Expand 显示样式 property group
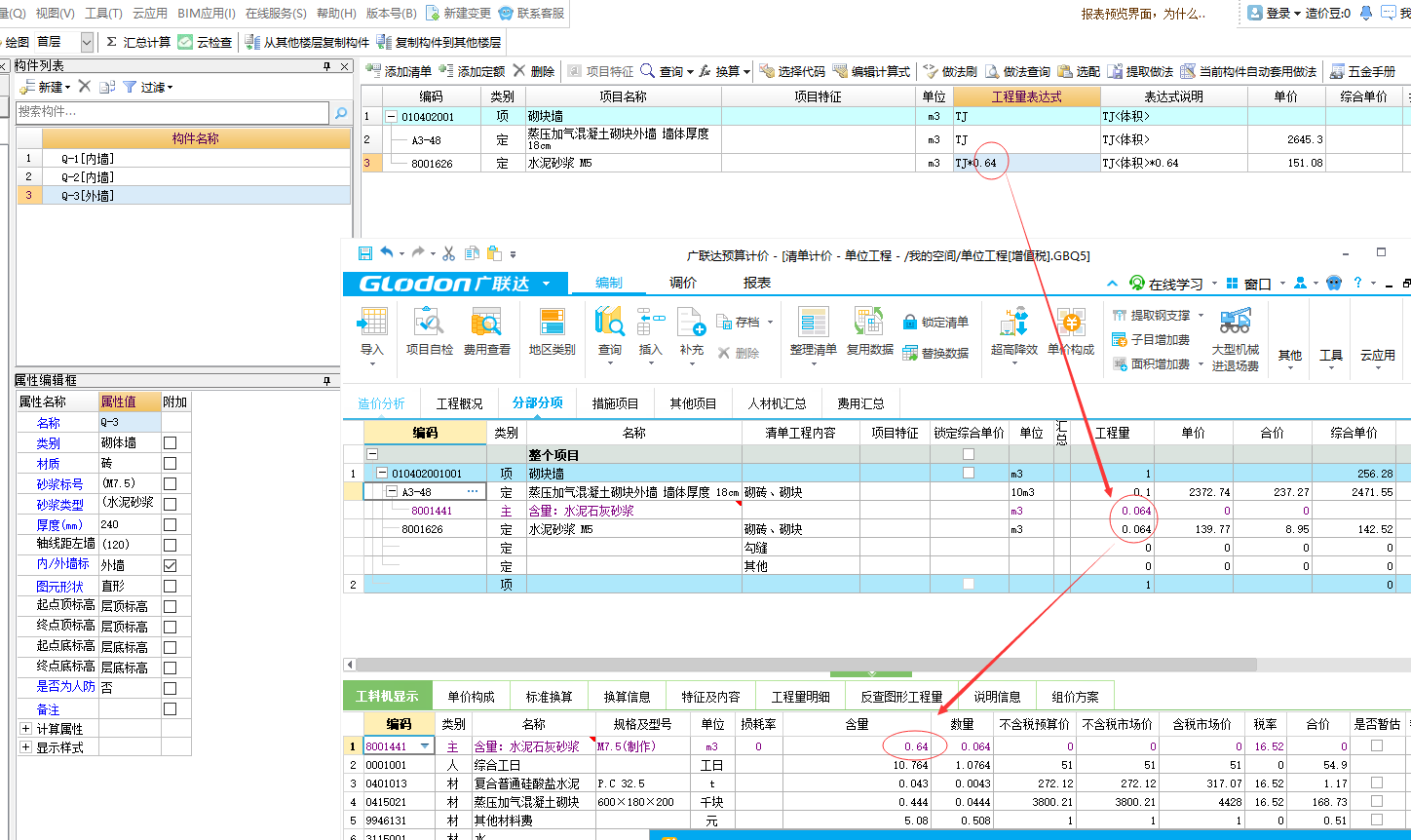1411x840 pixels. [x=25, y=747]
